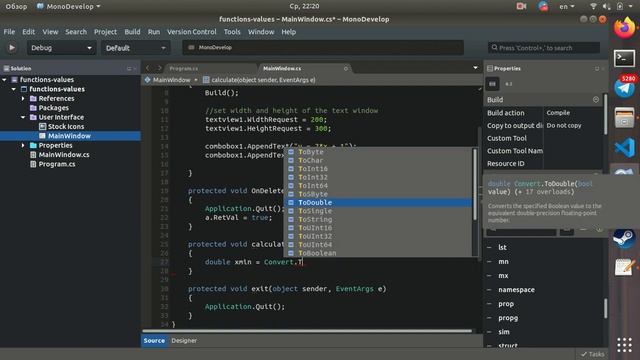Select the propg snippet in toolbox
The image size is (640, 360).
pyautogui.click(x=508, y=318)
